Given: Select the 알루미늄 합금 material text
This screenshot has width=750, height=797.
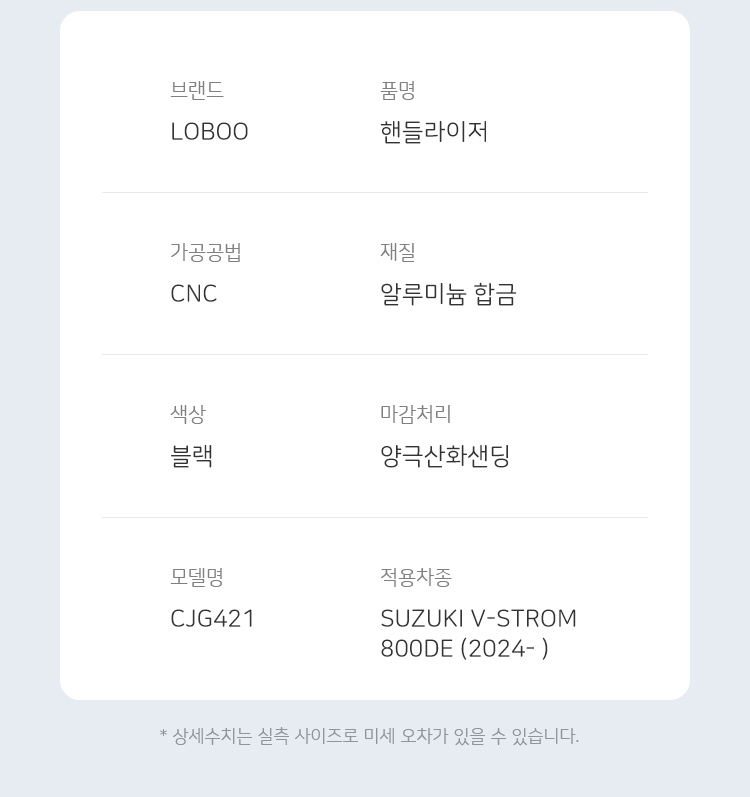Looking at the screenshot, I should (448, 294).
